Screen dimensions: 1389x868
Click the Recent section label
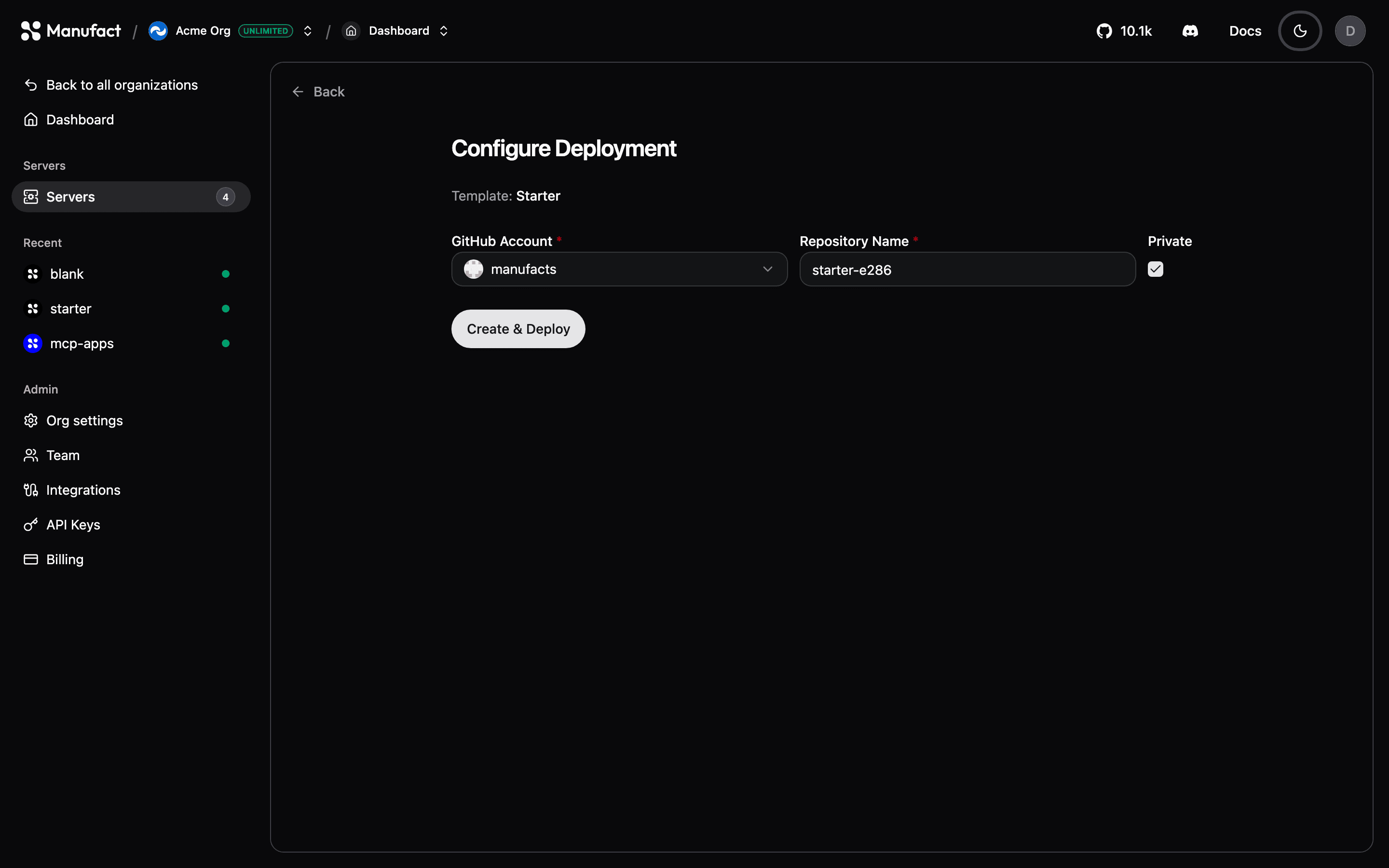(x=42, y=243)
